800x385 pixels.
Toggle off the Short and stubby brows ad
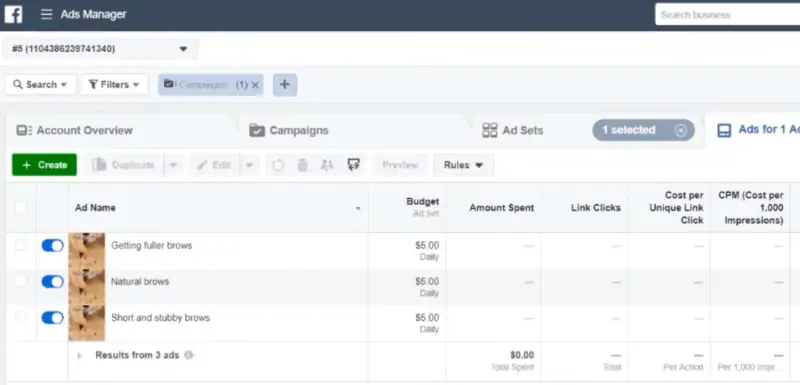tap(52, 318)
